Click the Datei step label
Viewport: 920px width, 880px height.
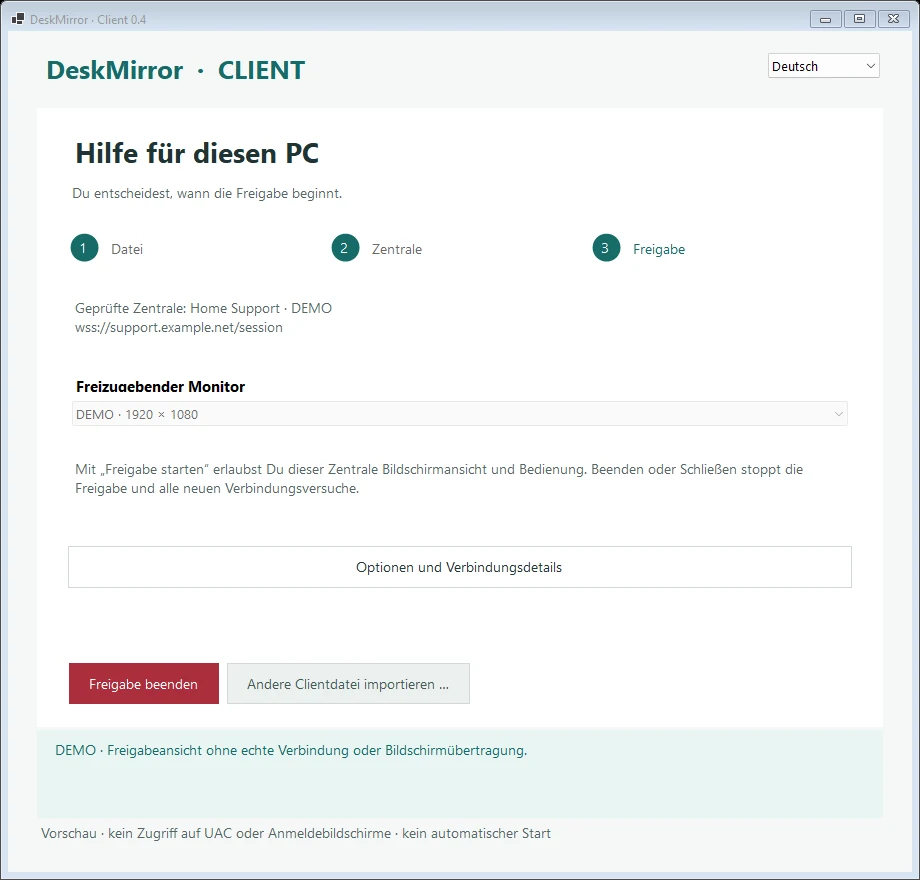click(x=127, y=249)
